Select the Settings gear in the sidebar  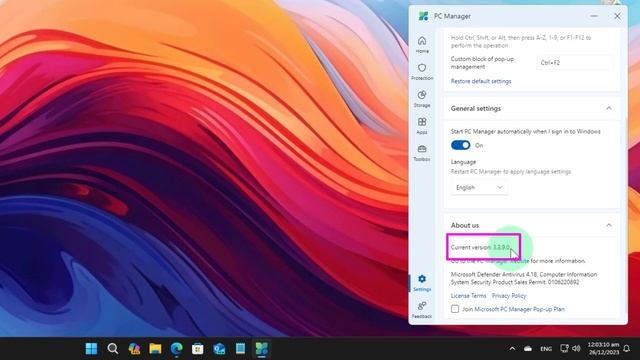422,282
